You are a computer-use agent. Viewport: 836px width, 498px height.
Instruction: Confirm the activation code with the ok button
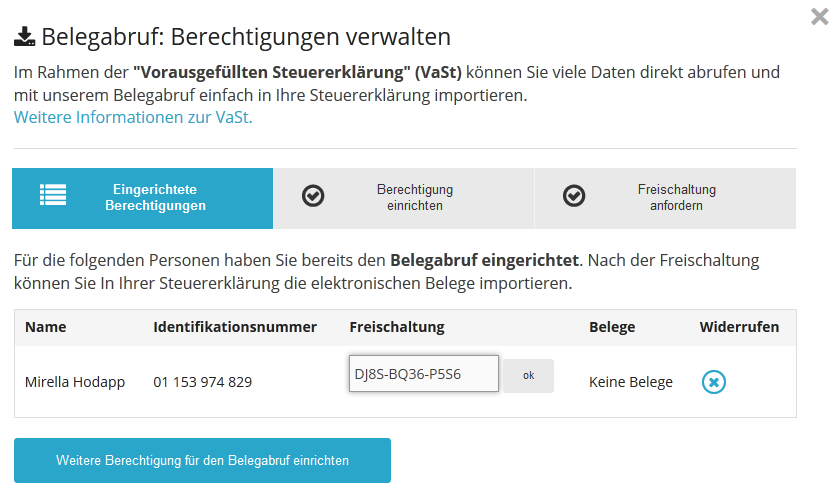tap(528, 375)
